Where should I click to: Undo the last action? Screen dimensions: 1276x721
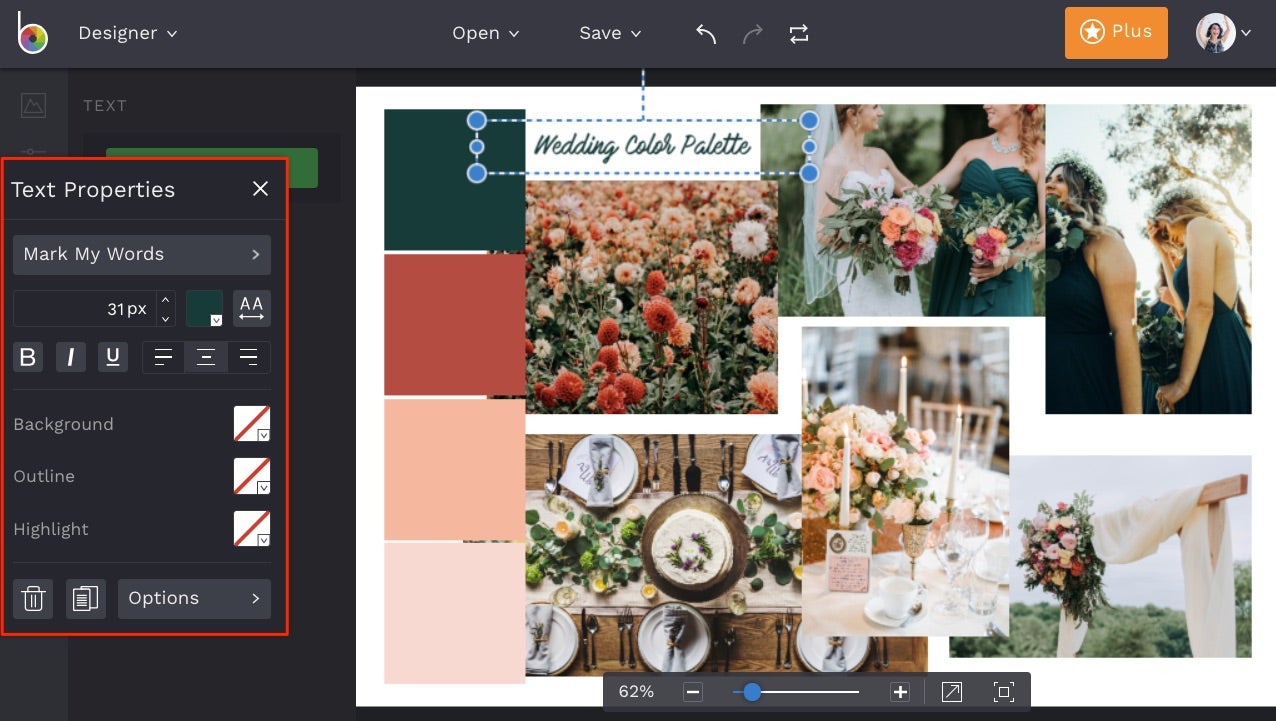coord(705,33)
